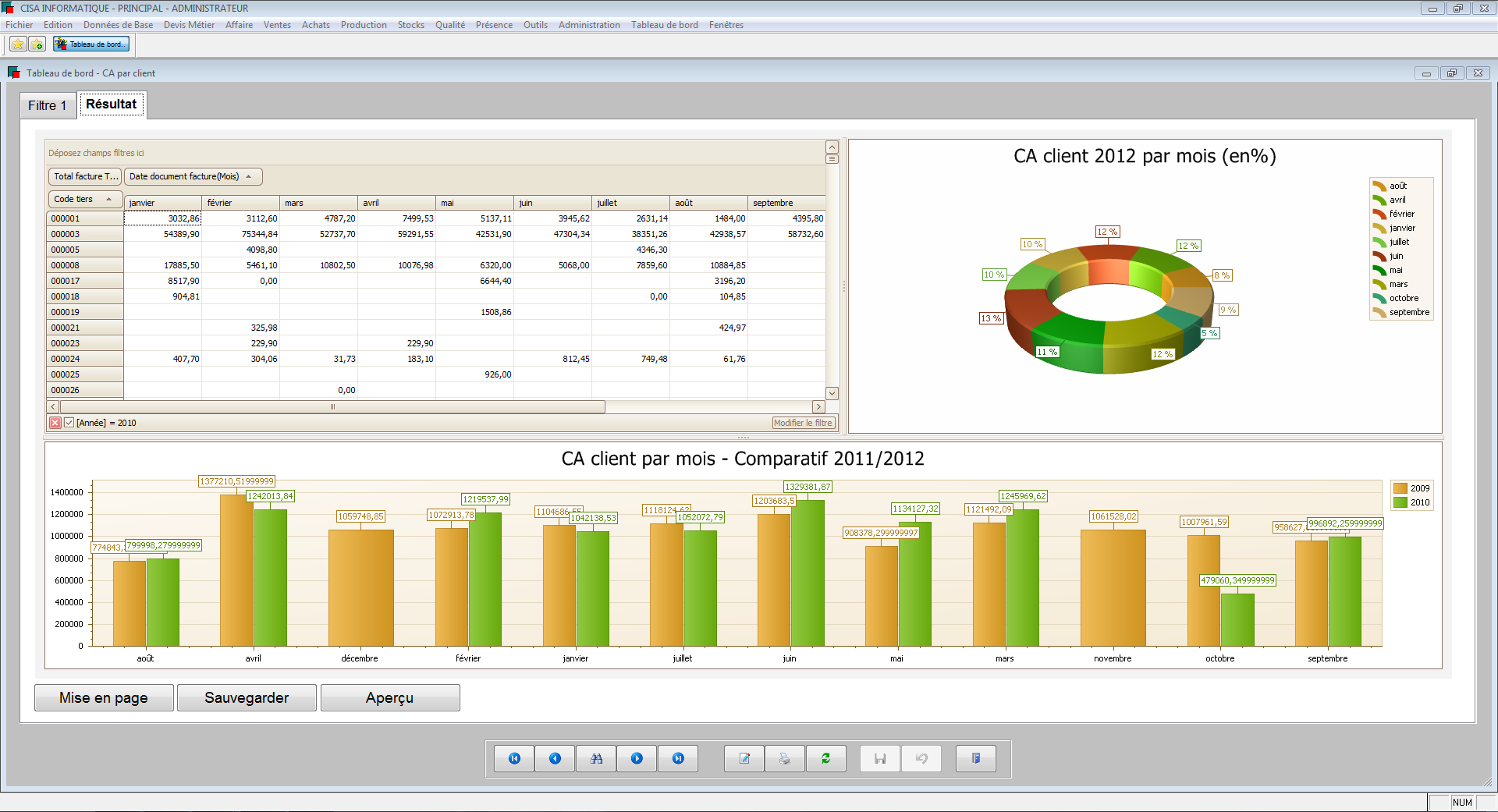Viewport: 1498px width, 812px height.
Task: Toggle the 2010 series legend entry
Action: [x=1411, y=502]
